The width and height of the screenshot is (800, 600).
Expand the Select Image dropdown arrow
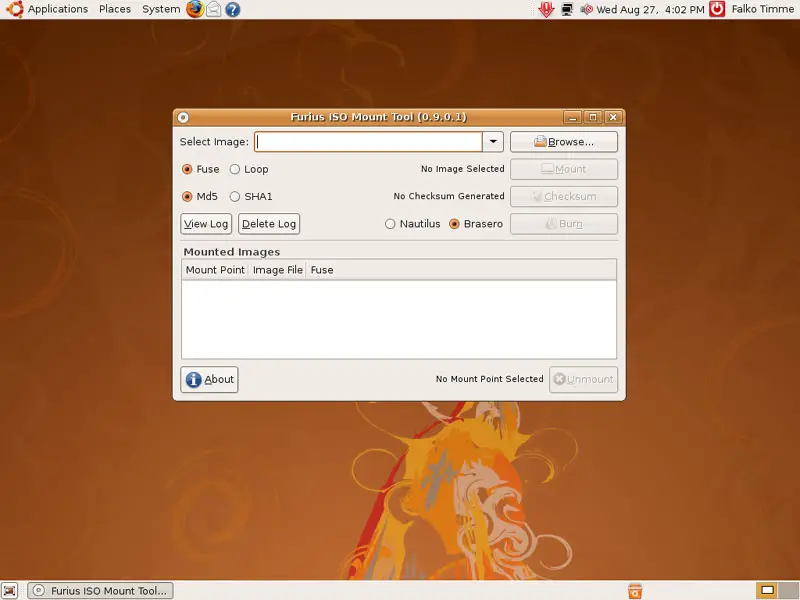point(493,142)
